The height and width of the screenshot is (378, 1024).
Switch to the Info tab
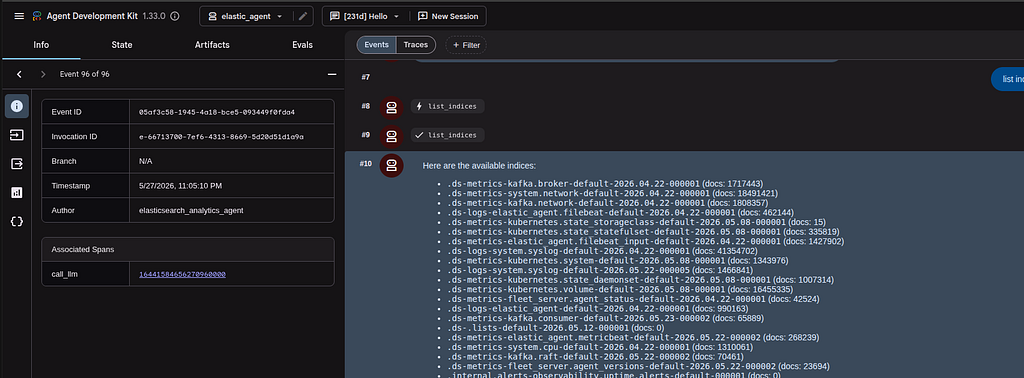[x=41, y=45]
